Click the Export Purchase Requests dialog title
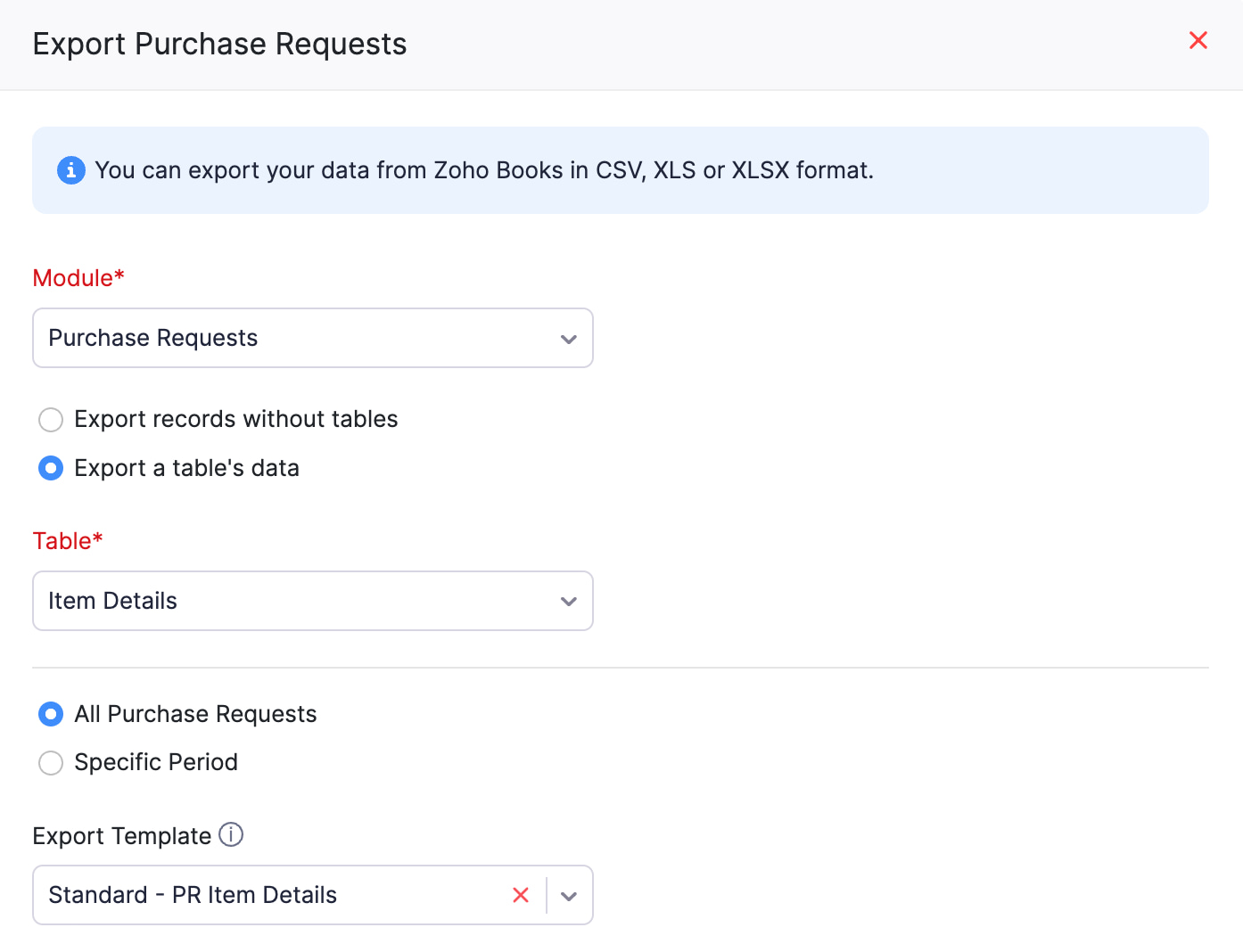The image size is (1243, 952). (x=219, y=44)
